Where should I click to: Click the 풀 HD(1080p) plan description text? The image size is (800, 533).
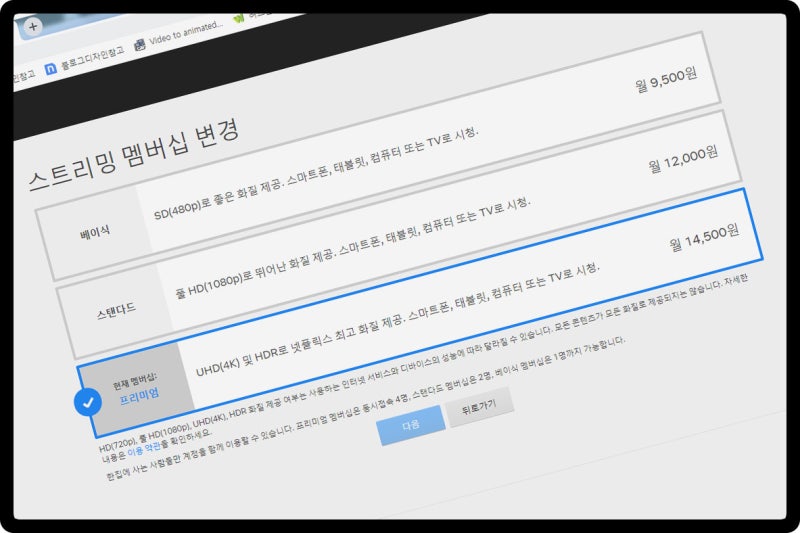point(353,248)
